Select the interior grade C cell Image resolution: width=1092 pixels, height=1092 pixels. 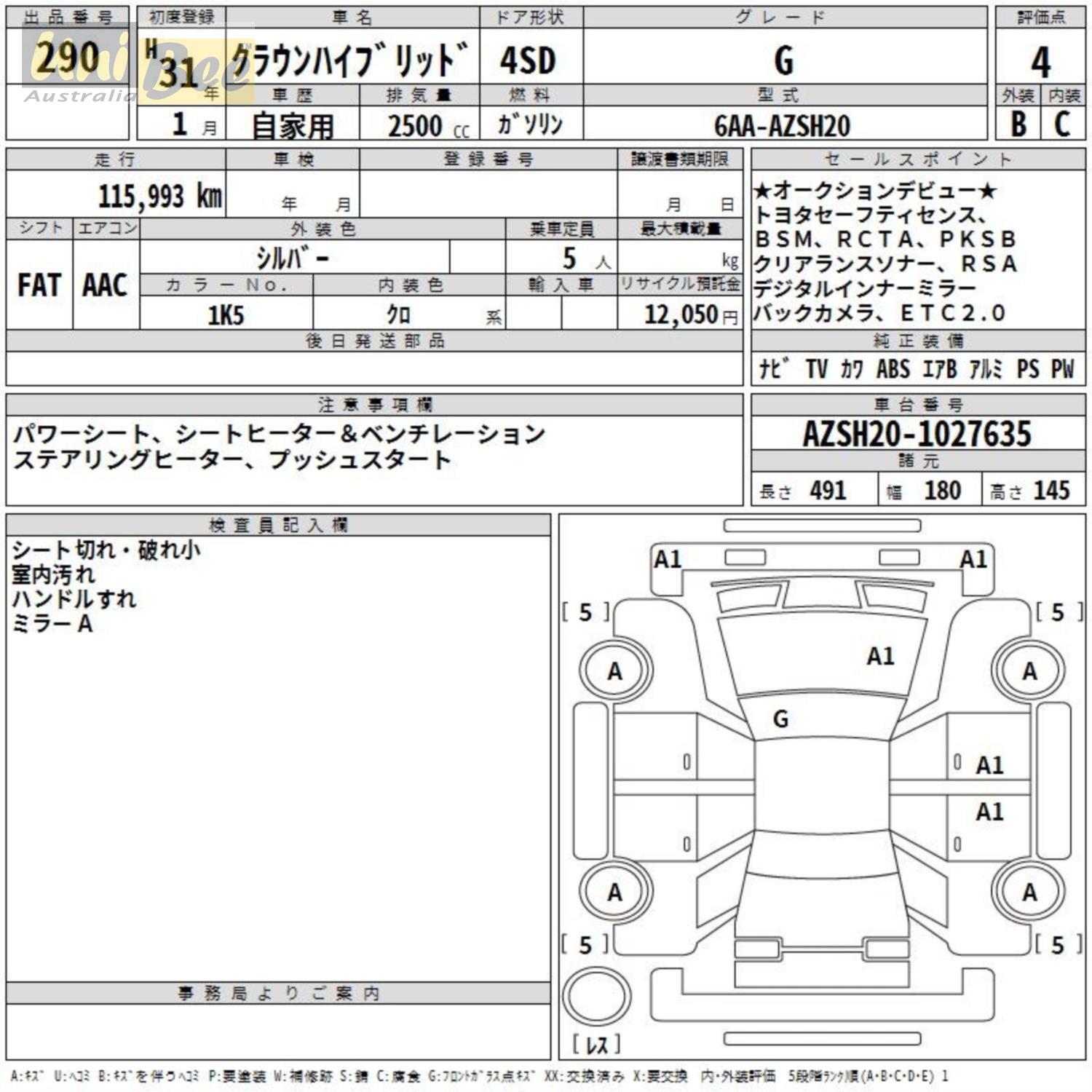1062,124
